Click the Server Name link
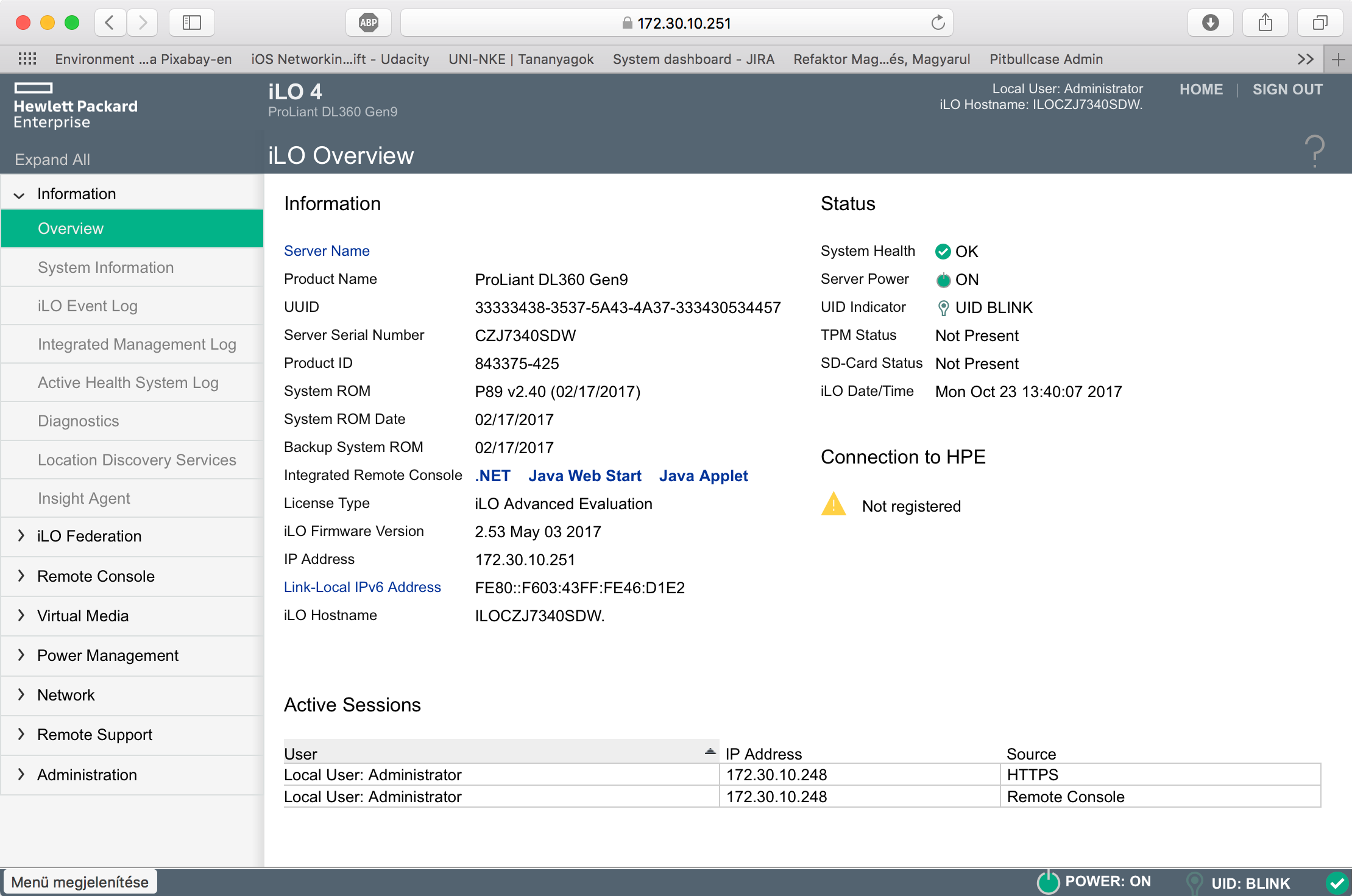Viewport: 1352px width, 896px height. pos(327,251)
